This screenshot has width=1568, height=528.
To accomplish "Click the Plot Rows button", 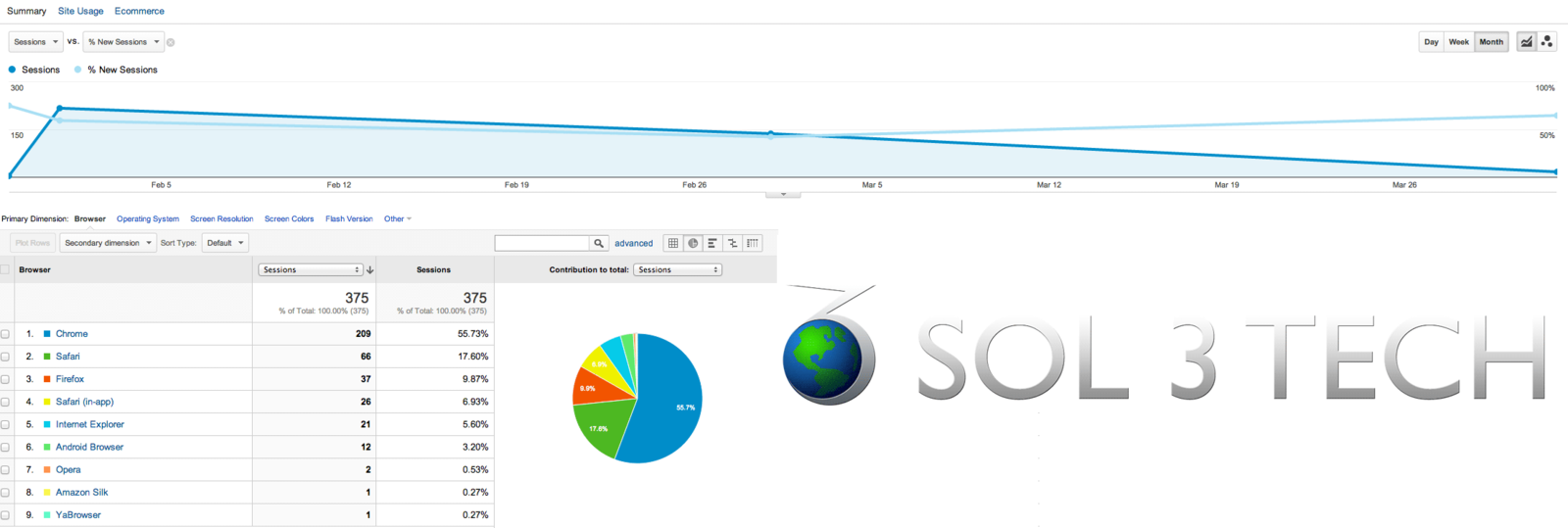I will coord(32,243).
